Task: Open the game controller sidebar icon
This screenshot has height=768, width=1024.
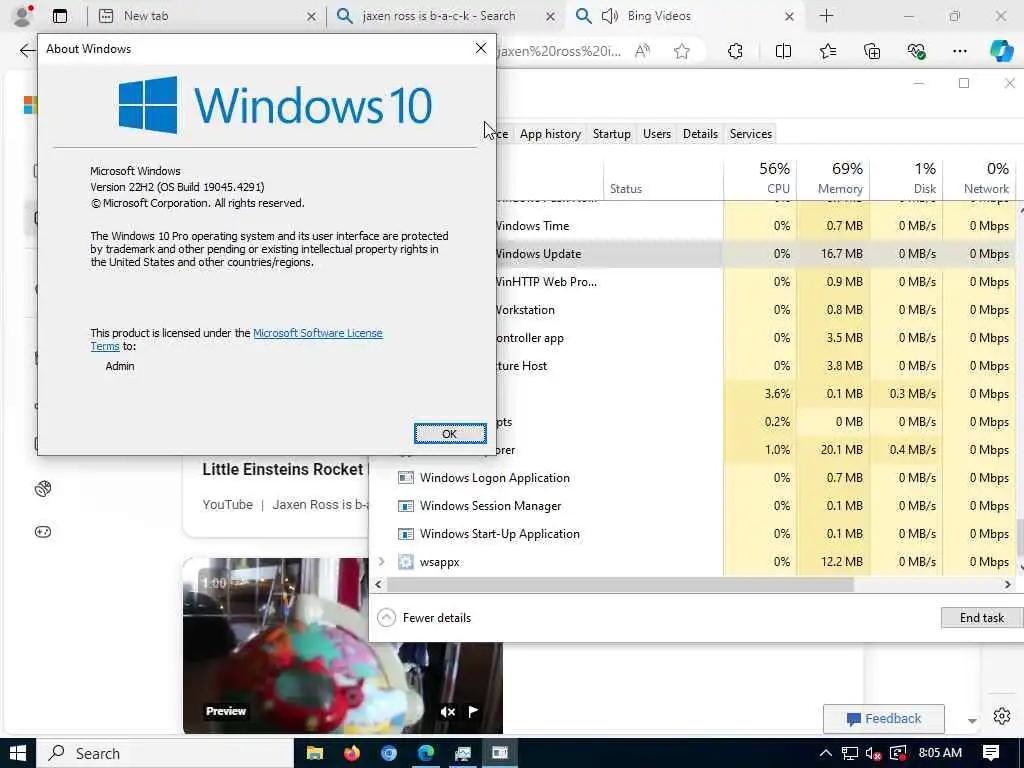Action: pos(43,532)
